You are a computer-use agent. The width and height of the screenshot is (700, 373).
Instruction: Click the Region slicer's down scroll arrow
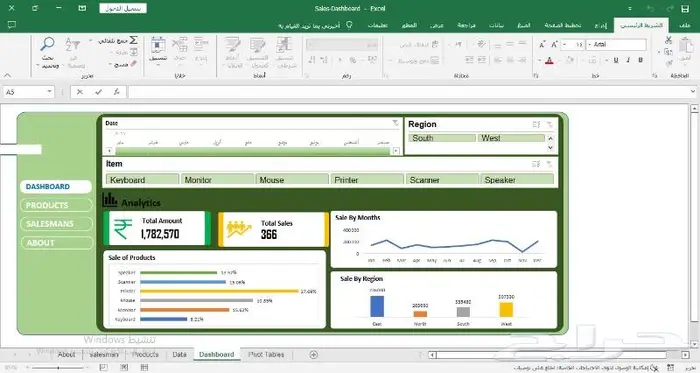pyautogui.click(x=550, y=148)
